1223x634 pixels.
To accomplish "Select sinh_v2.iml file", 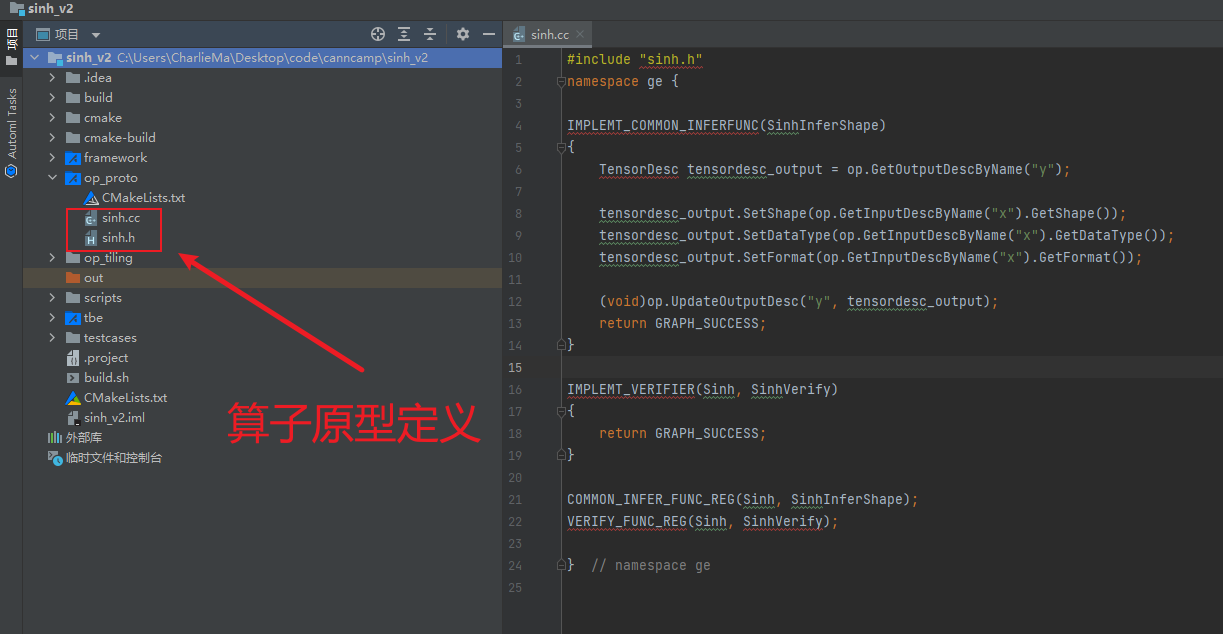I will click(114, 418).
